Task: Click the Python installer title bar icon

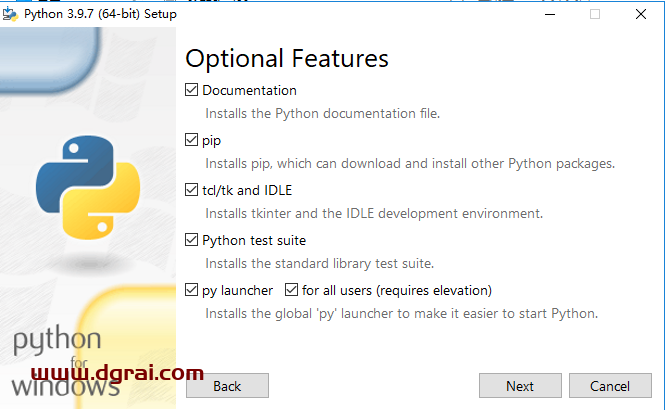Action: pyautogui.click(x=10, y=14)
